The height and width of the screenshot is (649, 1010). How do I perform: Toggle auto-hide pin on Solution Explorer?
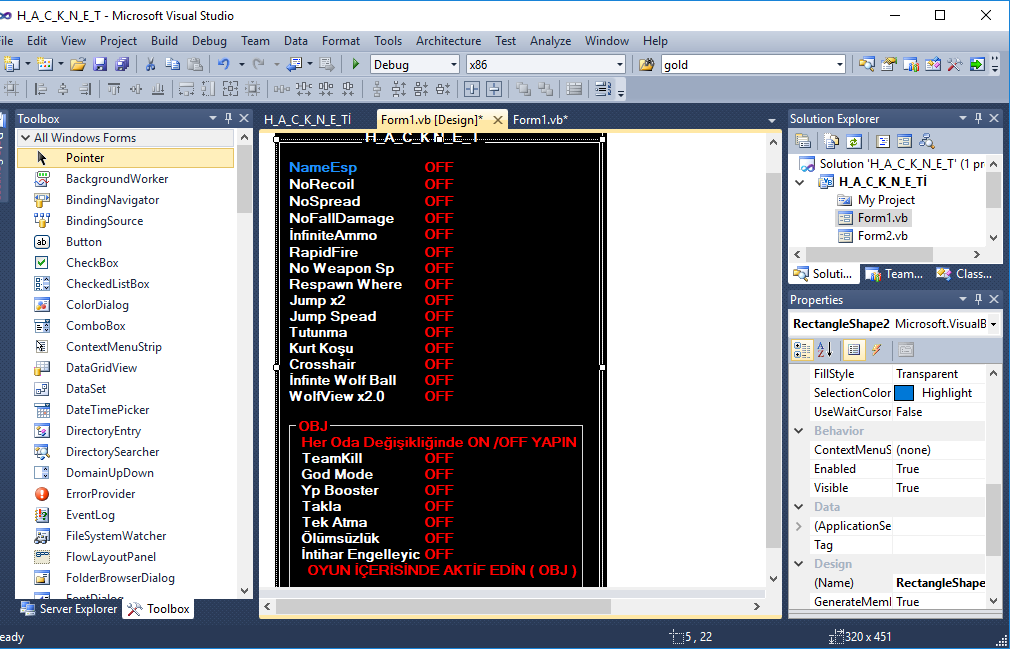(x=978, y=118)
